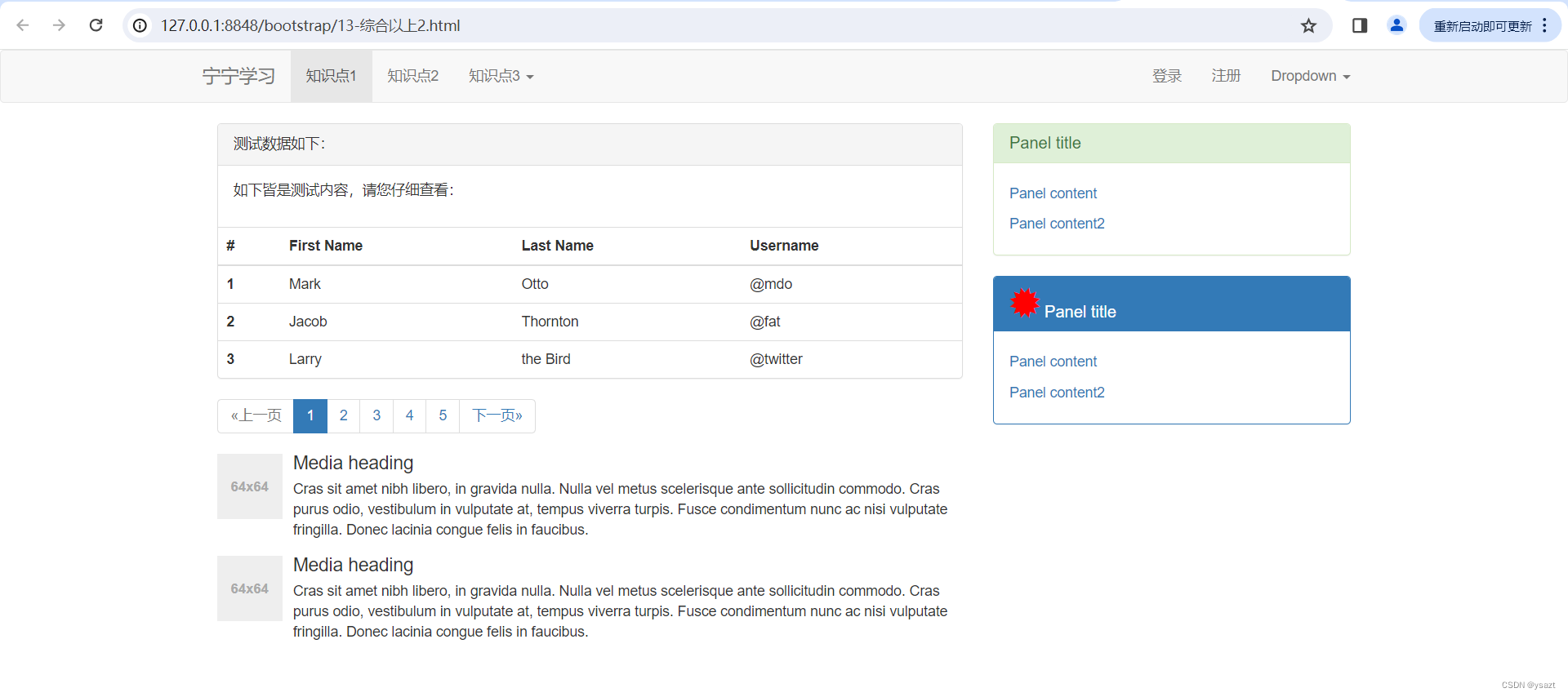Image resolution: width=1568 pixels, height=697 pixels.
Task: Click Panel content link in blue panel
Action: [1053, 362]
